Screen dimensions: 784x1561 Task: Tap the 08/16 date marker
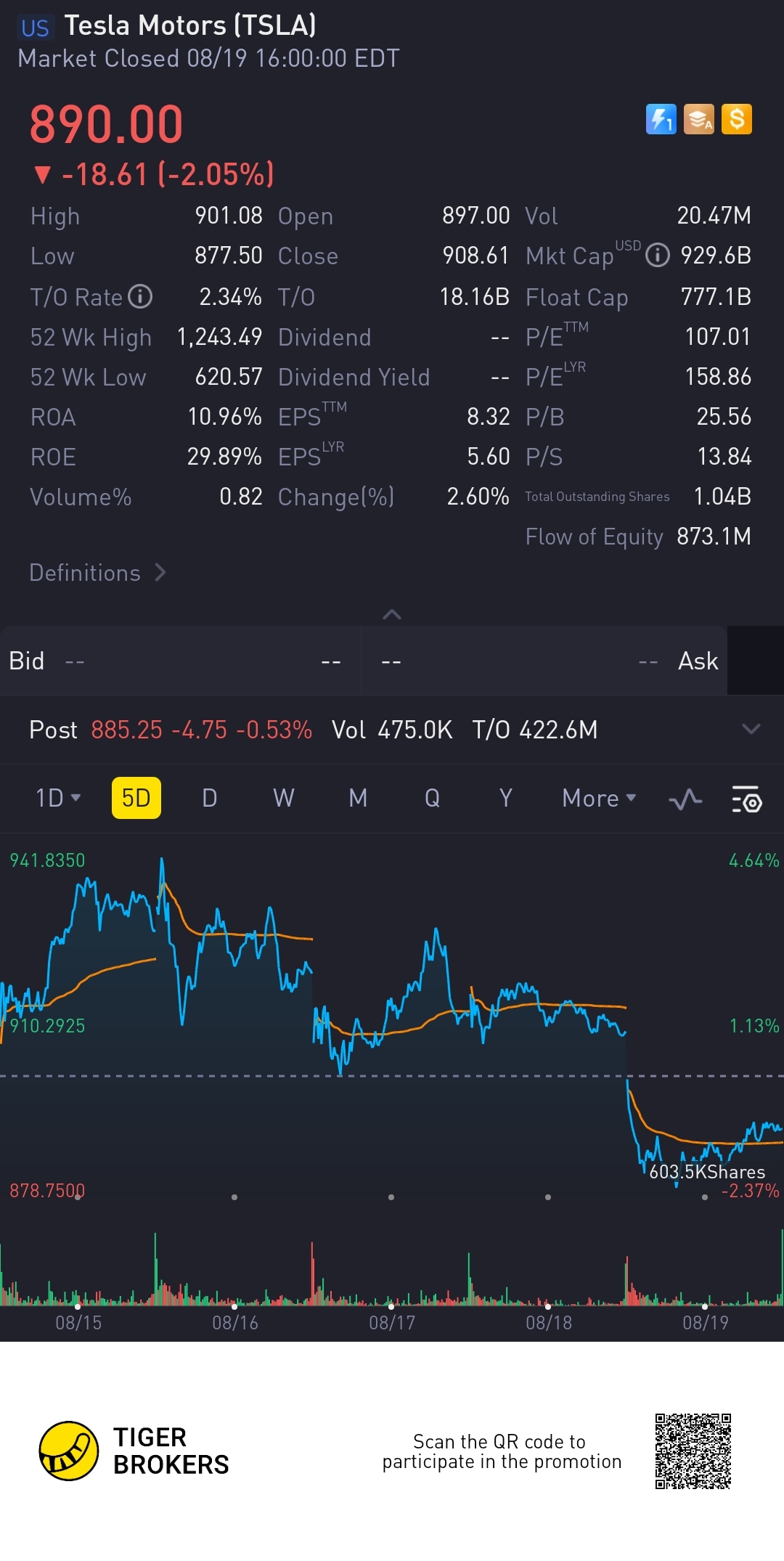pyautogui.click(x=235, y=1322)
